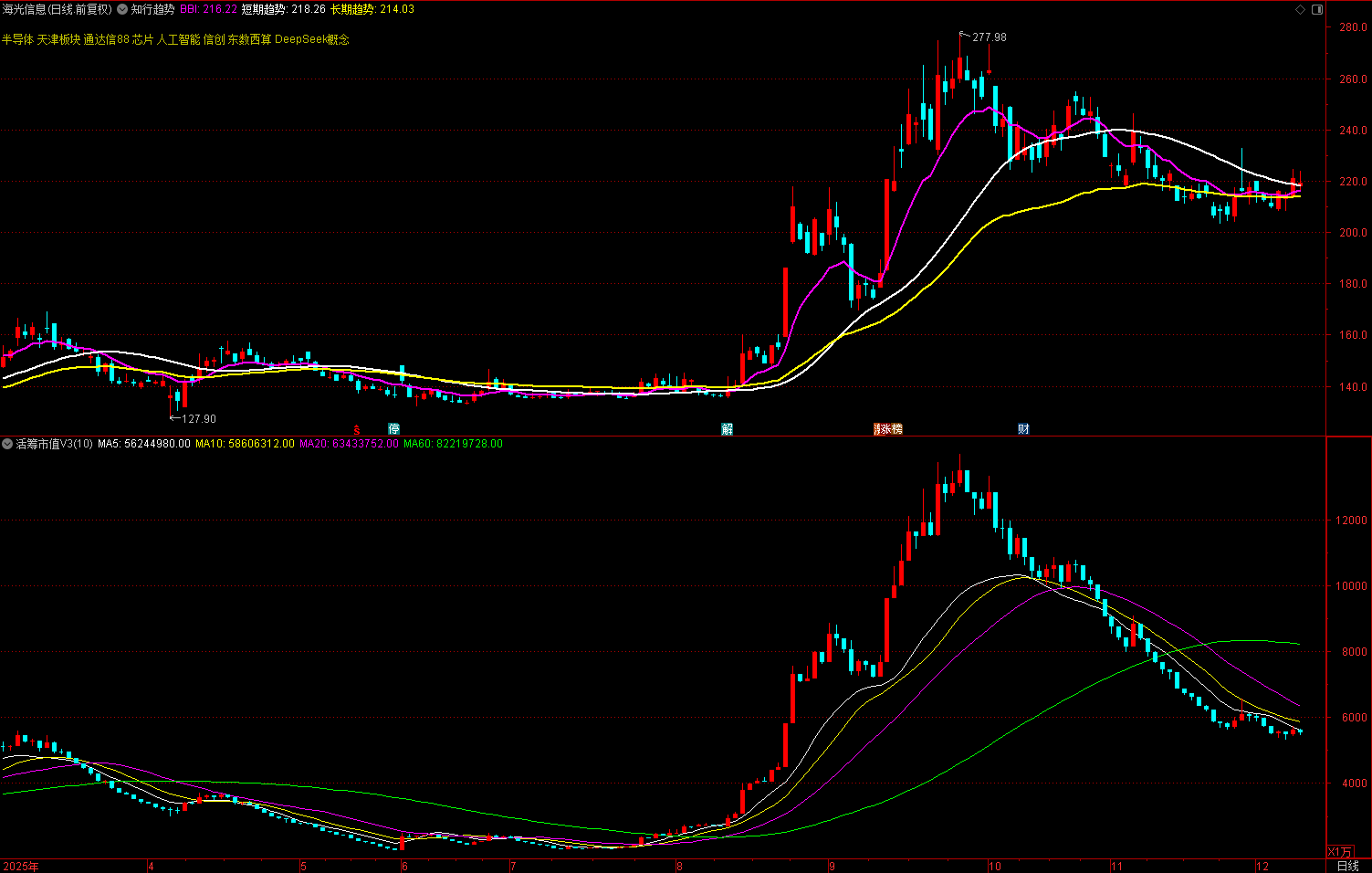Click the 日线 period label at bottom-right
1372x873 pixels.
[1347, 866]
